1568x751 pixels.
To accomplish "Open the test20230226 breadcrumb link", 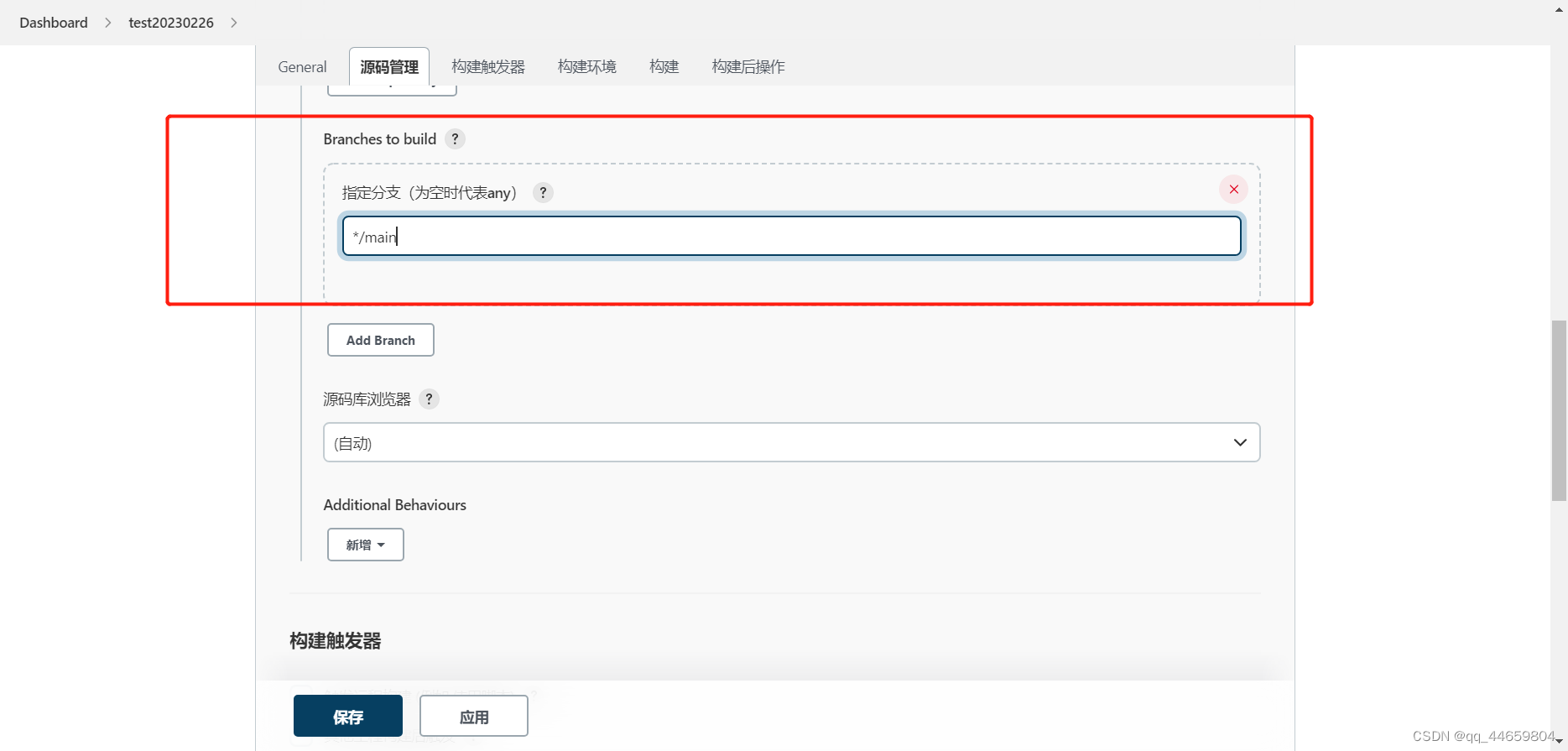I will 171,23.
